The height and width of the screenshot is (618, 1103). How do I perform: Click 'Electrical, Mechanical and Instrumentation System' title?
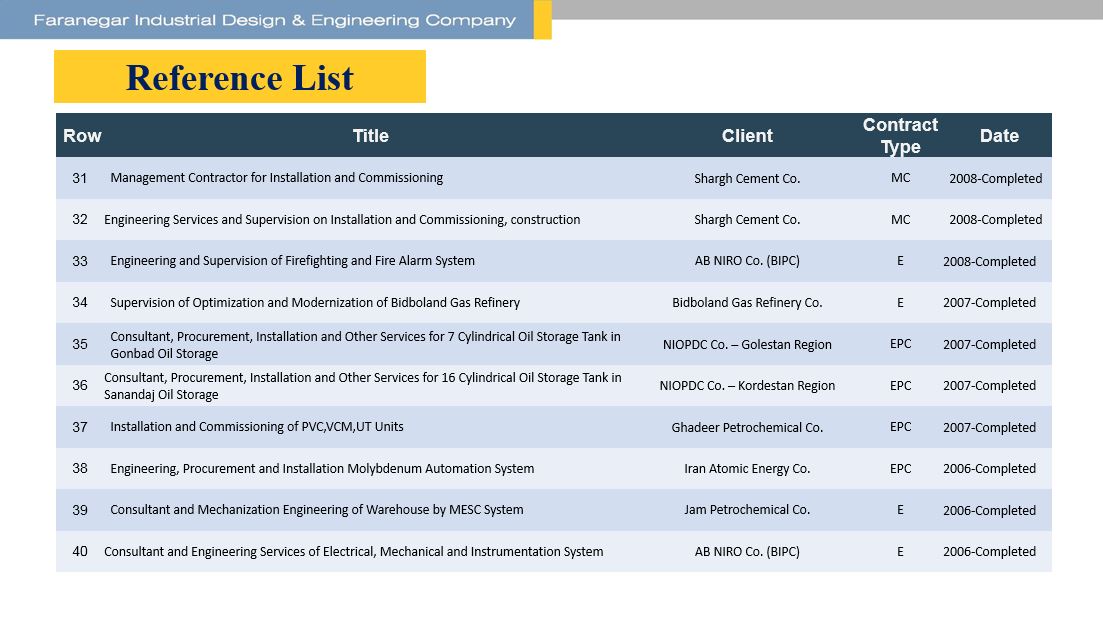(x=354, y=551)
